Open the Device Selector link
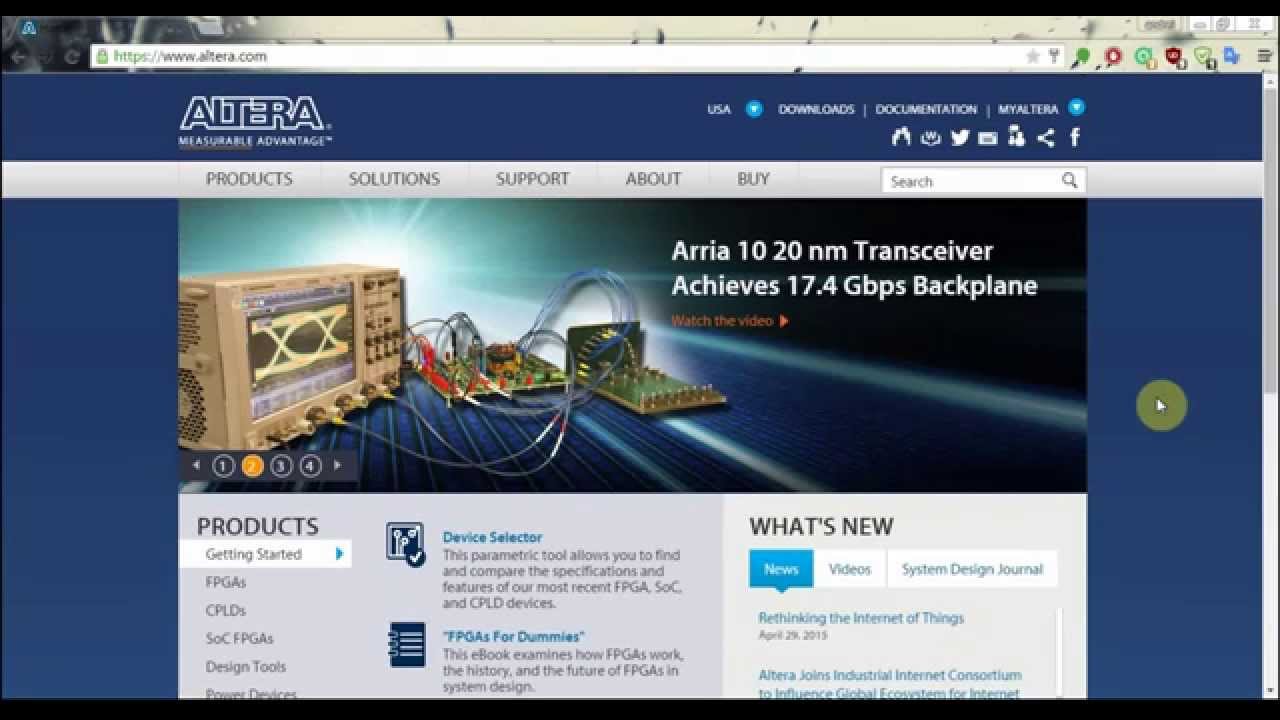This screenshot has height=720, width=1280. (492, 537)
